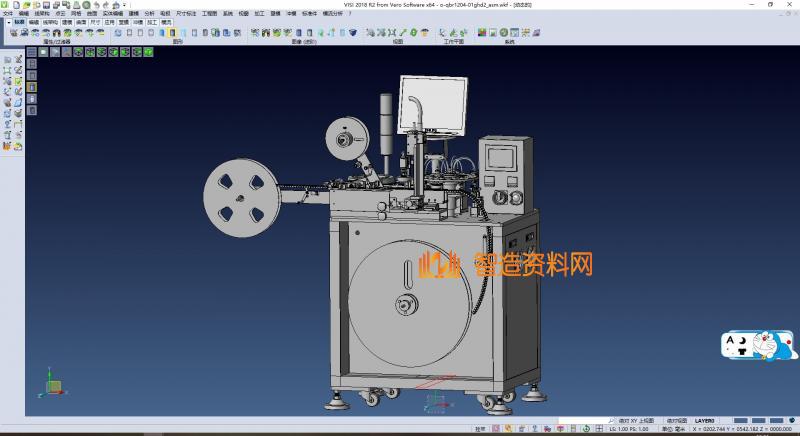This screenshot has width=800, height=436.
Task: Switch to the 线架构 ribbon tab
Action: tap(50, 22)
